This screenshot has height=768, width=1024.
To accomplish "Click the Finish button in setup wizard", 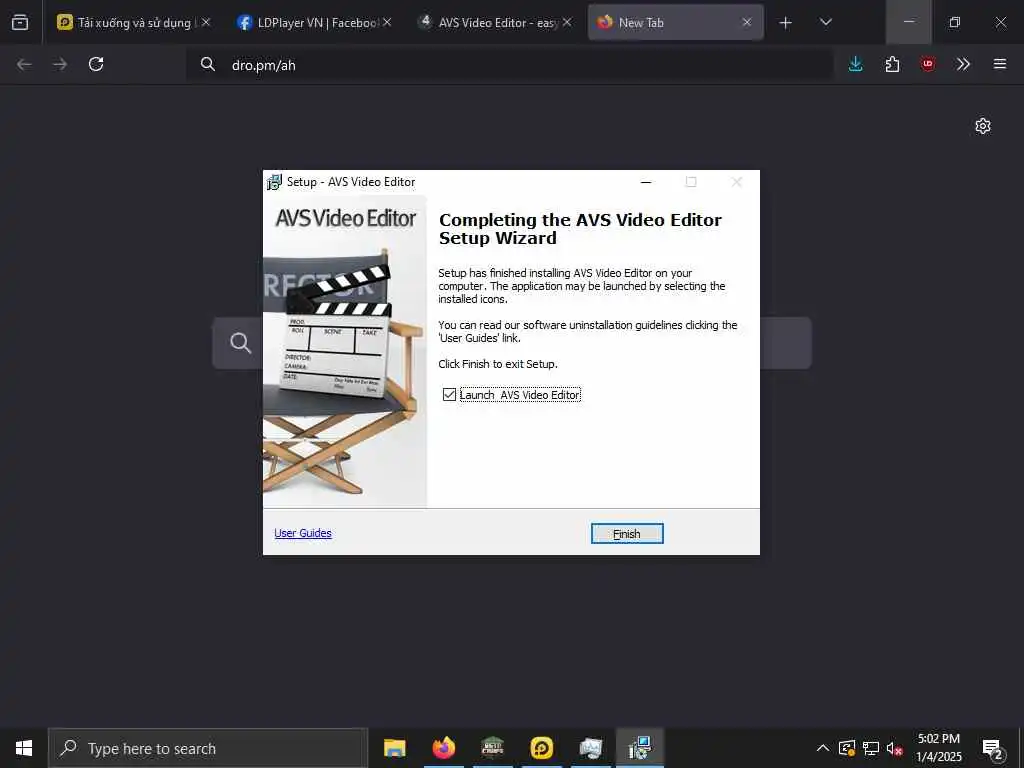I will pyautogui.click(x=627, y=534).
